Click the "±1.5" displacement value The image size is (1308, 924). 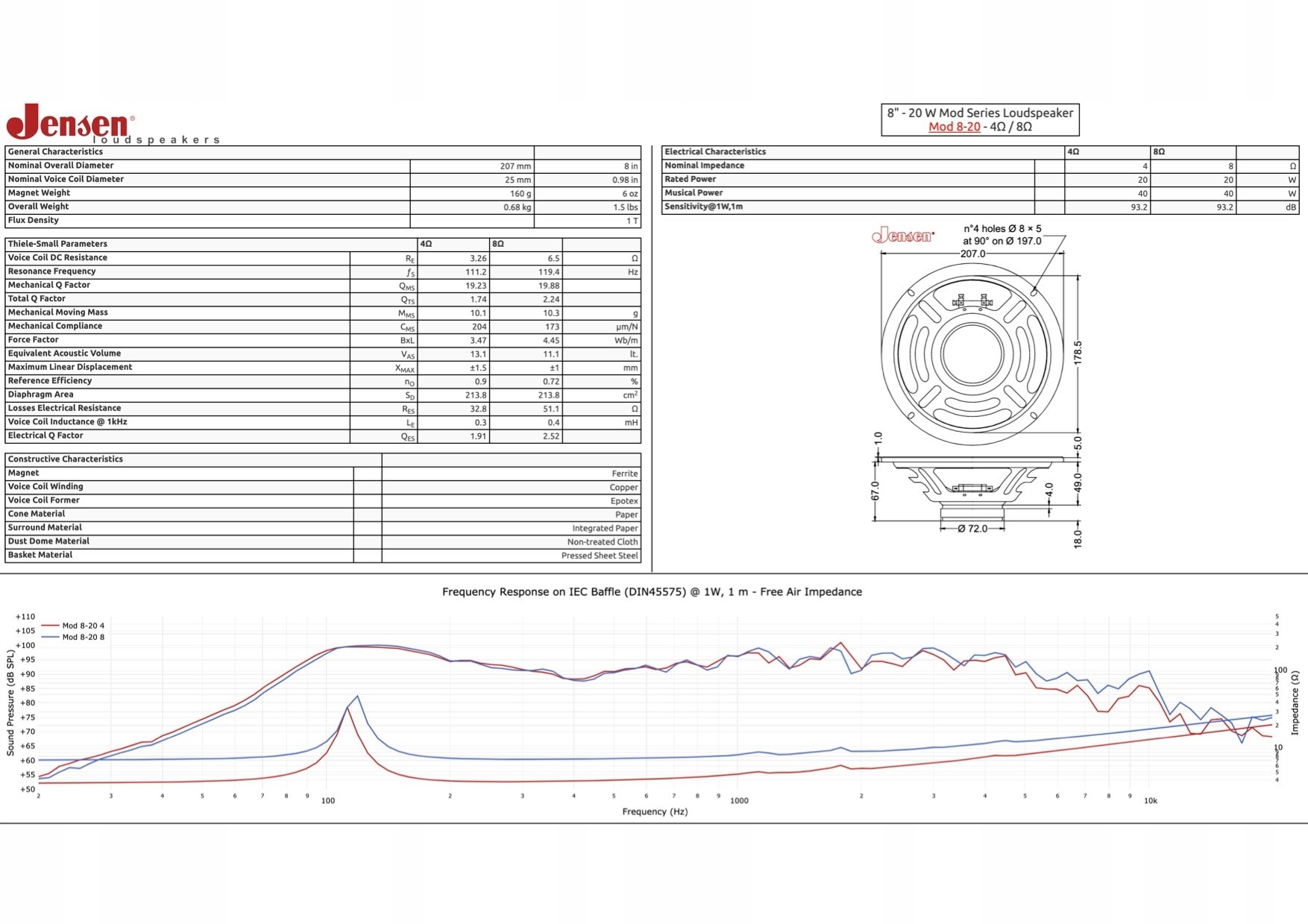click(x=478, y=368)
